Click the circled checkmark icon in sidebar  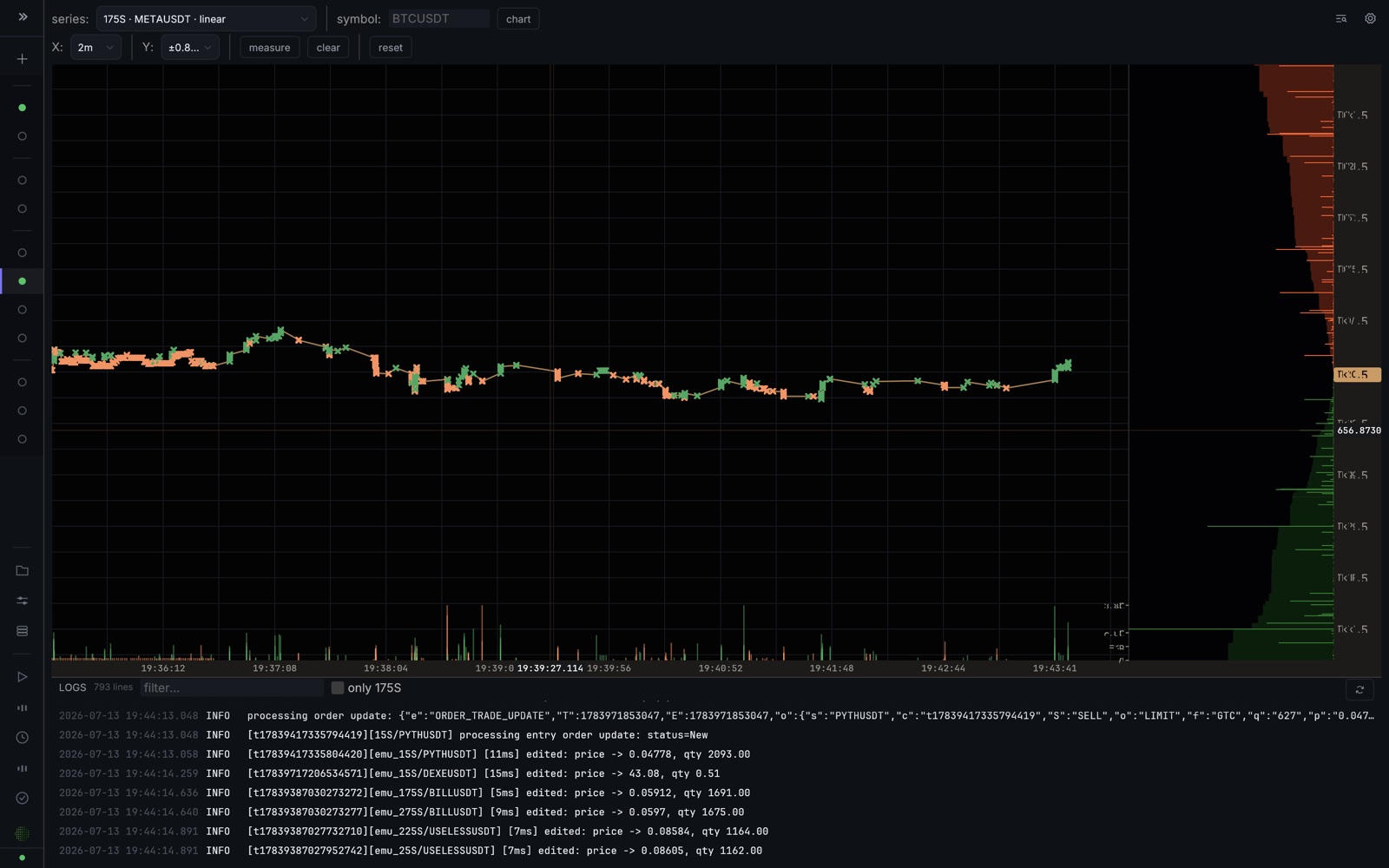pos(23,798)
